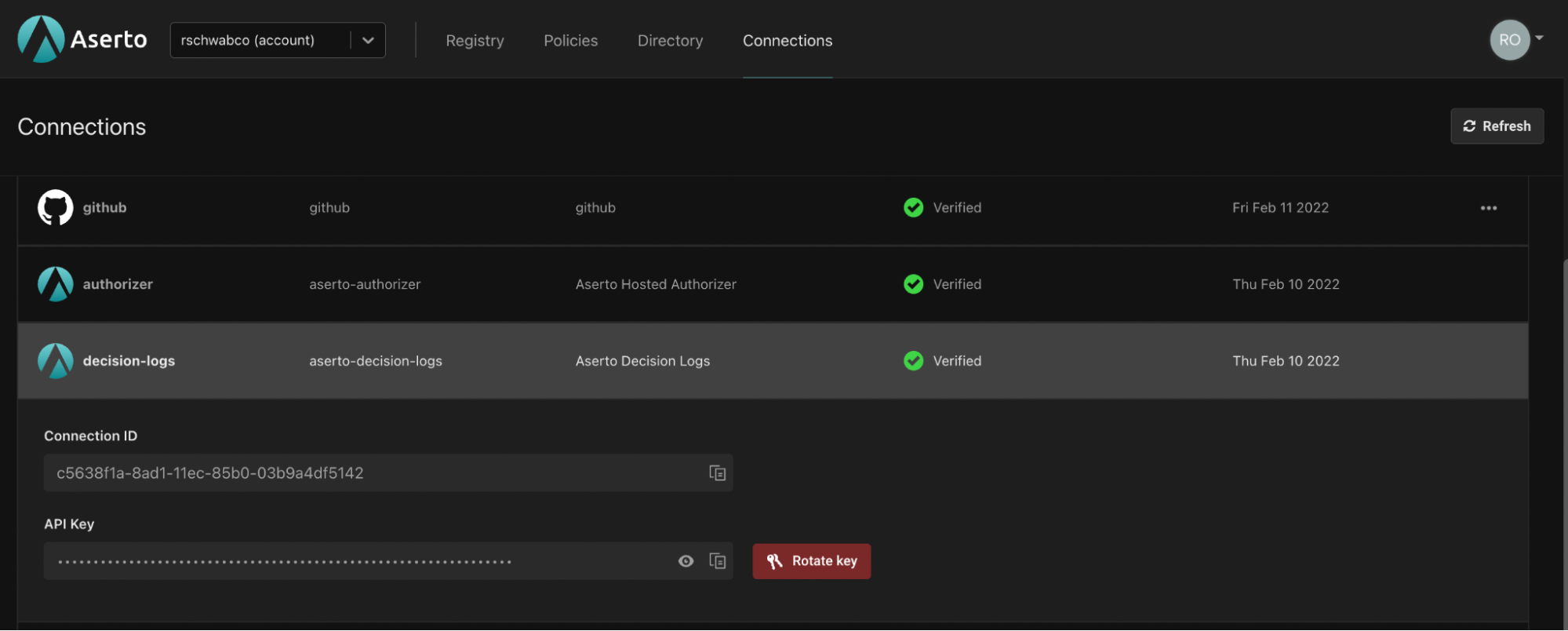Expand the arrow next to RO avatar
Viewport: 1568px width, 631px height.
coord(1539,38)
